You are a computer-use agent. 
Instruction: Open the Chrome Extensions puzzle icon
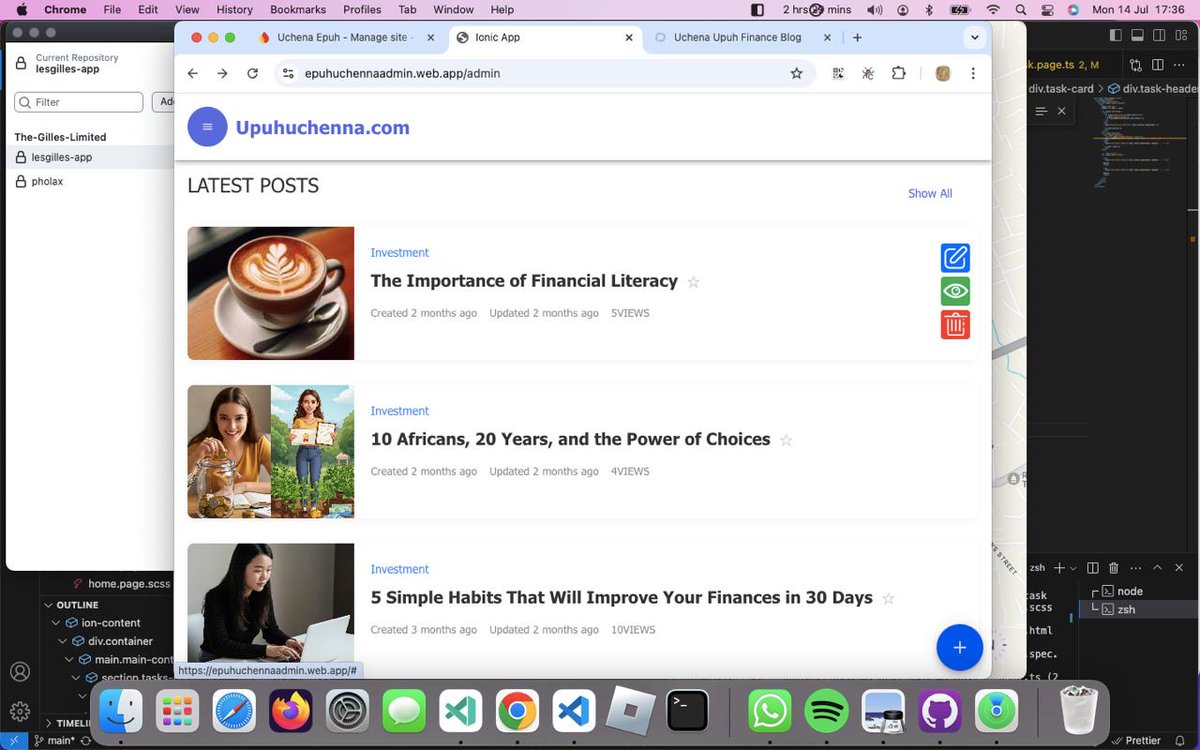pyautogui.click(x=898, y=73)
